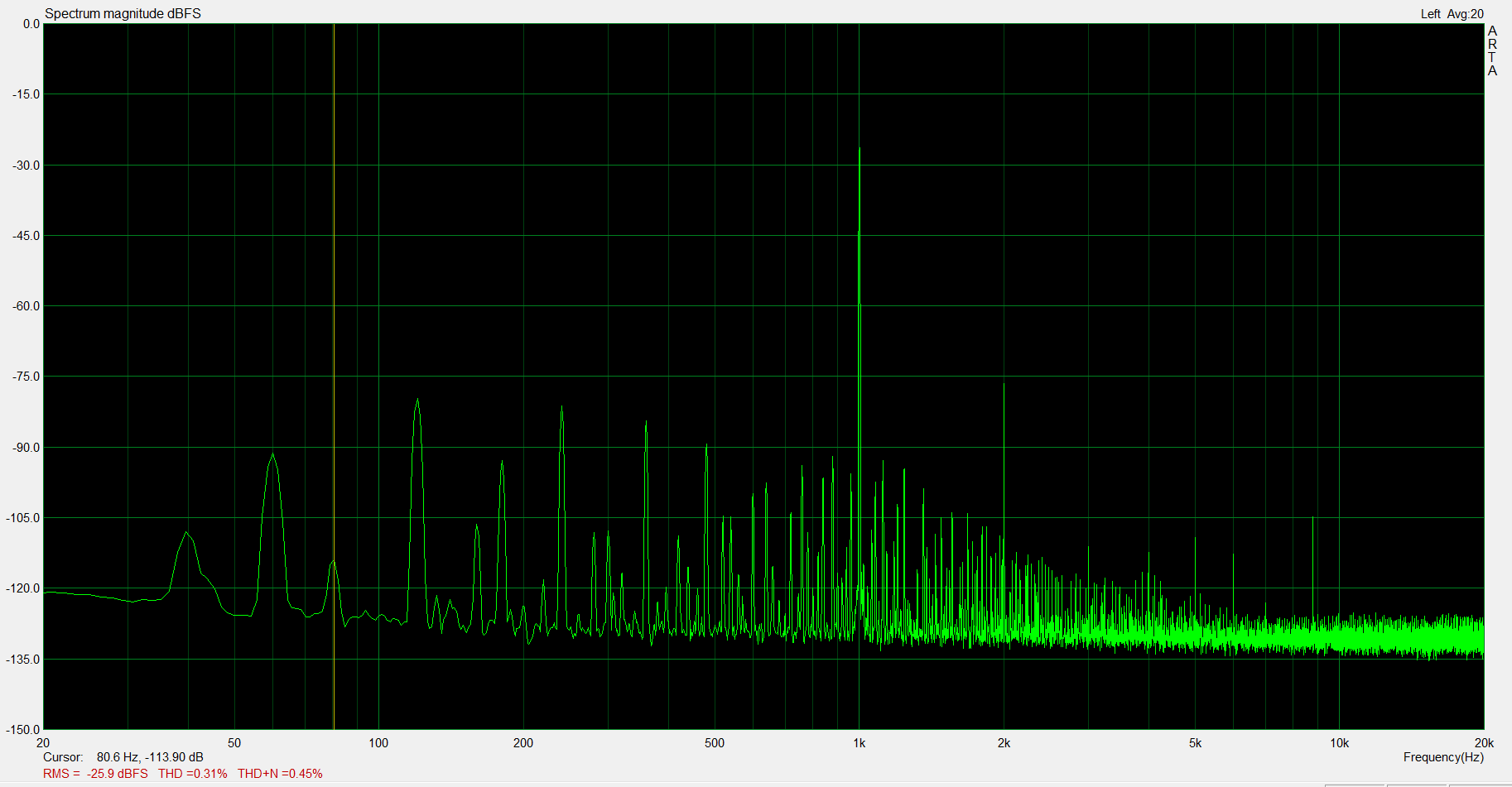Click the 2k label on the frequency axis

click(1004, 743)
